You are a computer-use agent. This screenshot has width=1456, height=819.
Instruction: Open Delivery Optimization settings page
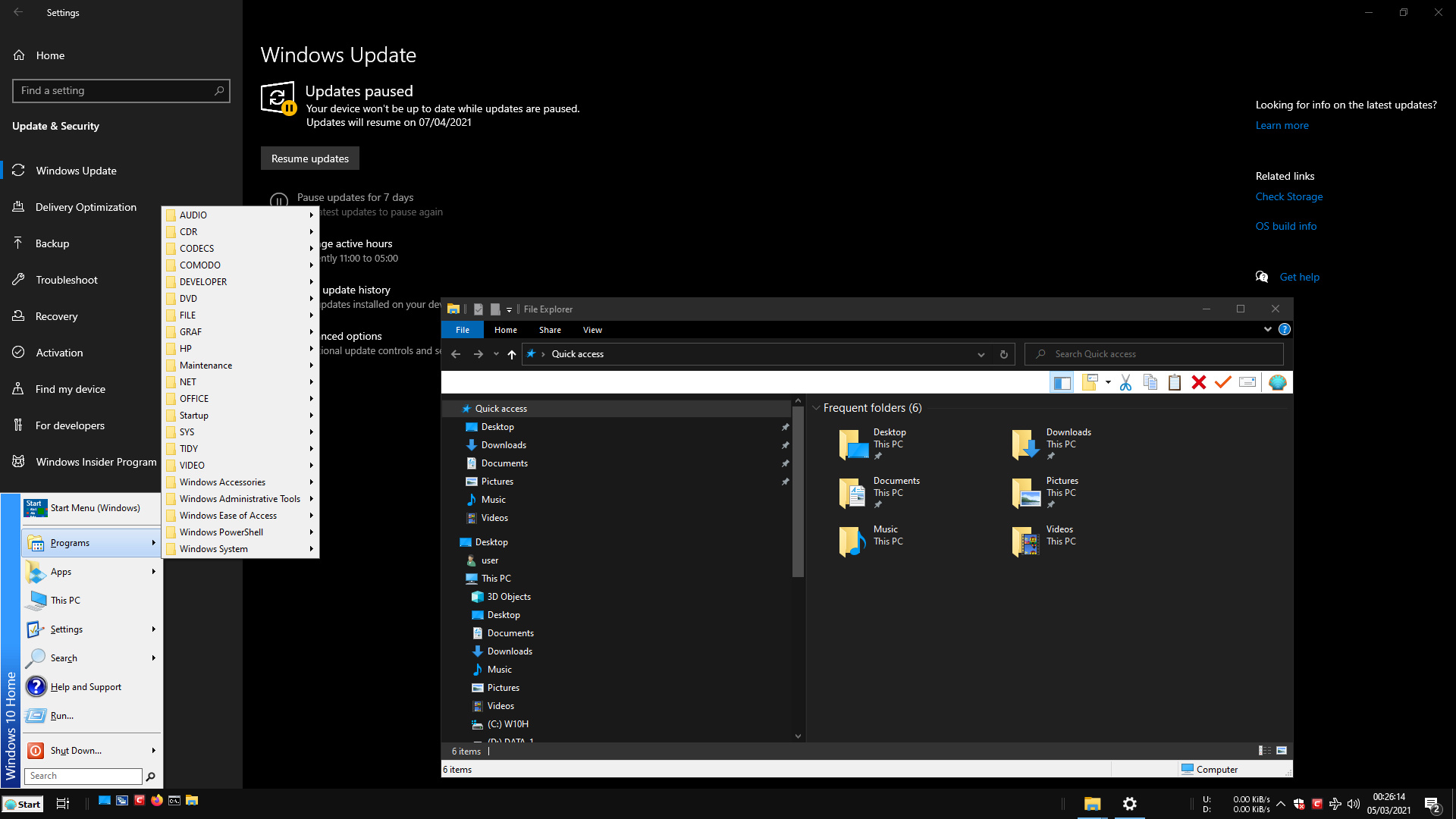[x=86, y=207]
